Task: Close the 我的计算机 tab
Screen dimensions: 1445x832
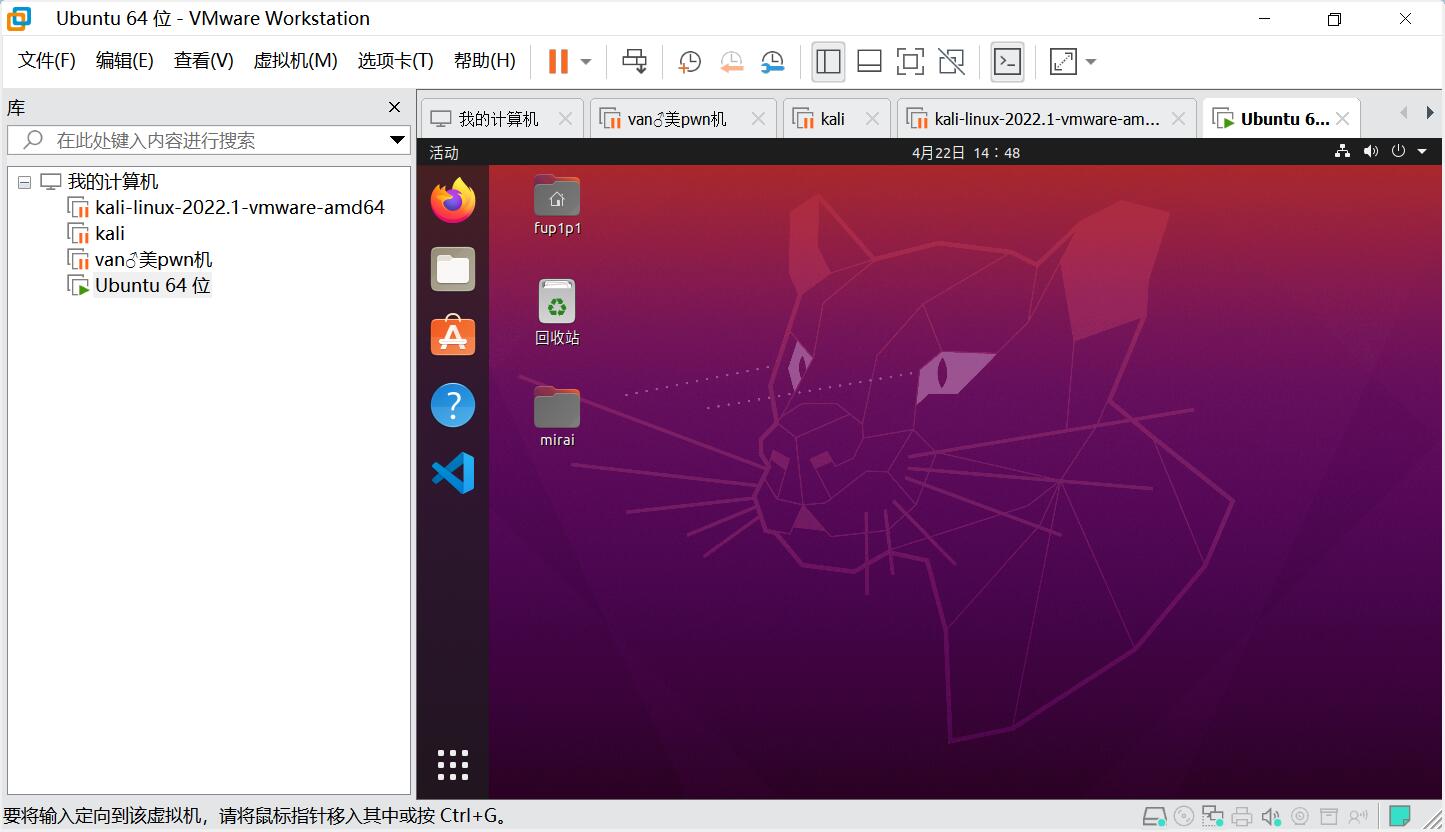Action: coord(565,119)
